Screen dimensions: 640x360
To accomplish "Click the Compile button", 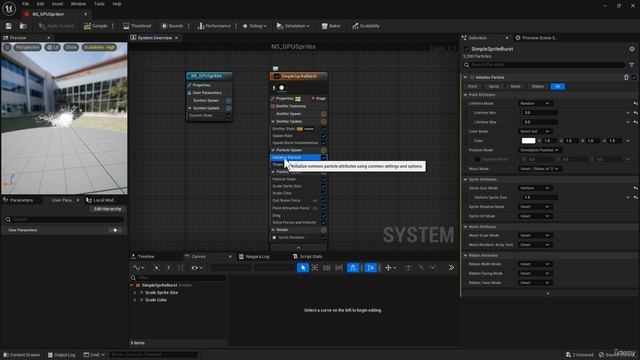I will coord(96,26).
